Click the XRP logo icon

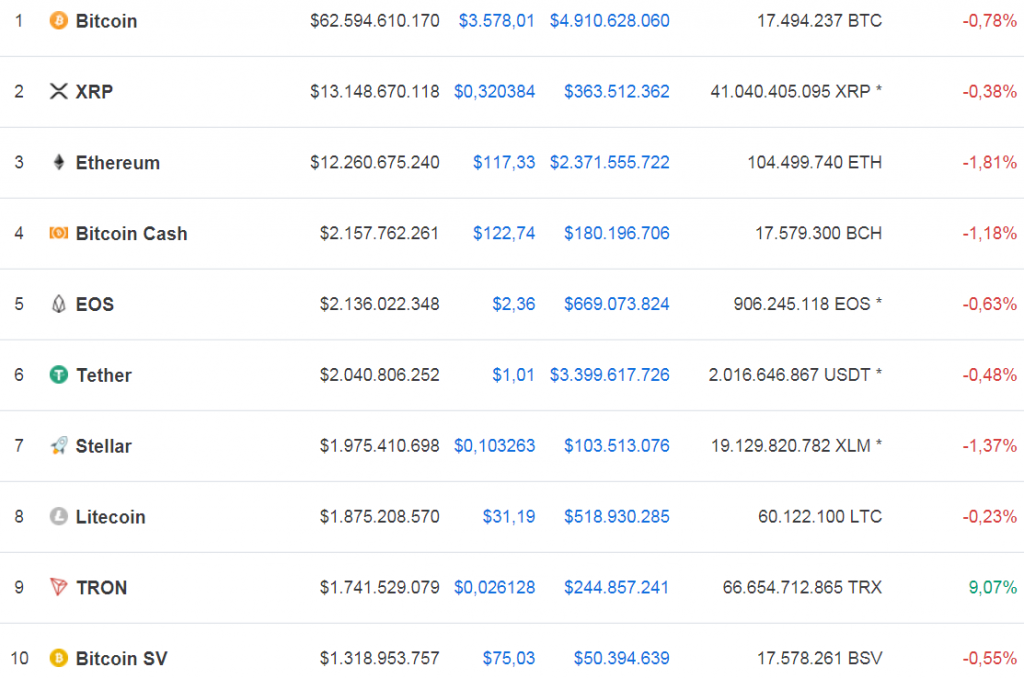tap(59, 91)
